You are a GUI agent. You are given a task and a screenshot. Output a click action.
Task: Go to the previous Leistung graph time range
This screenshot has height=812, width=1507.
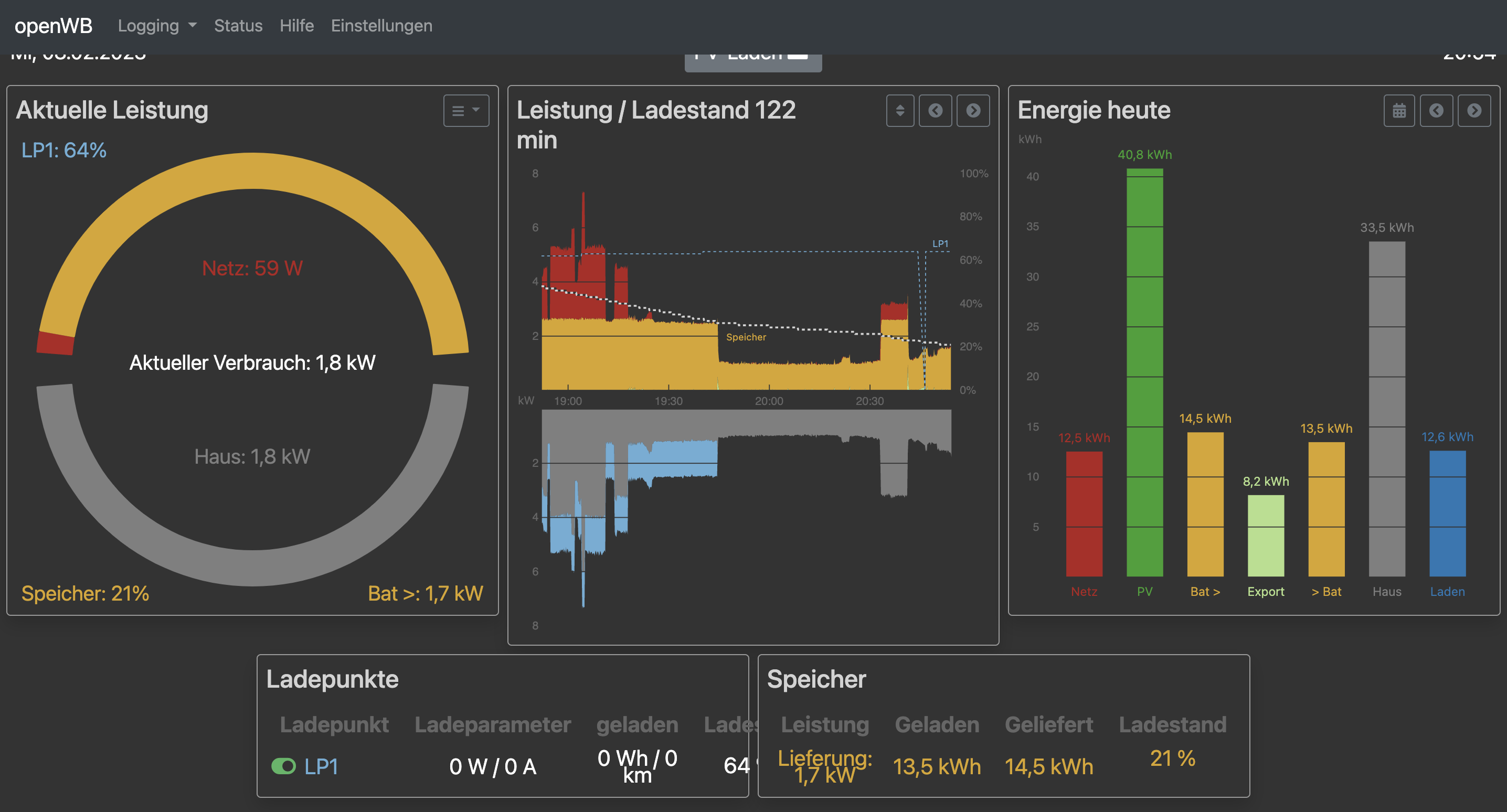[x=935, y=111]
